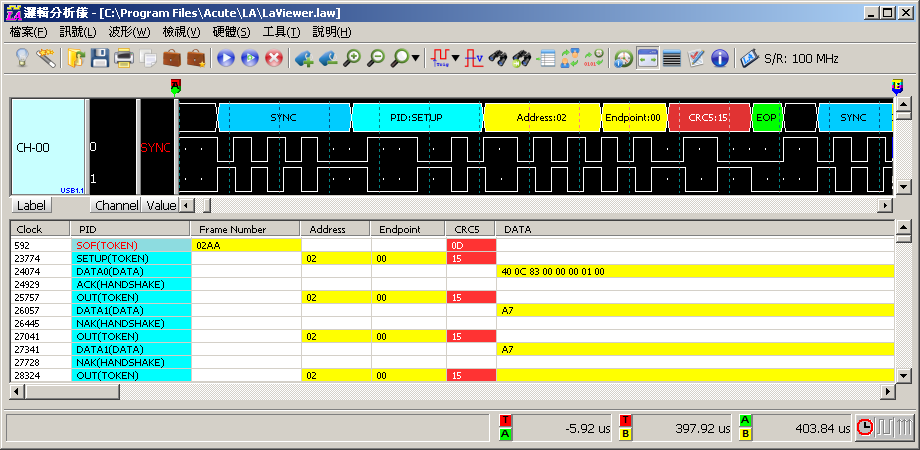Click the checklist notepad icon
The width and height of the screenshot is (920, 450).
(695, 58)
